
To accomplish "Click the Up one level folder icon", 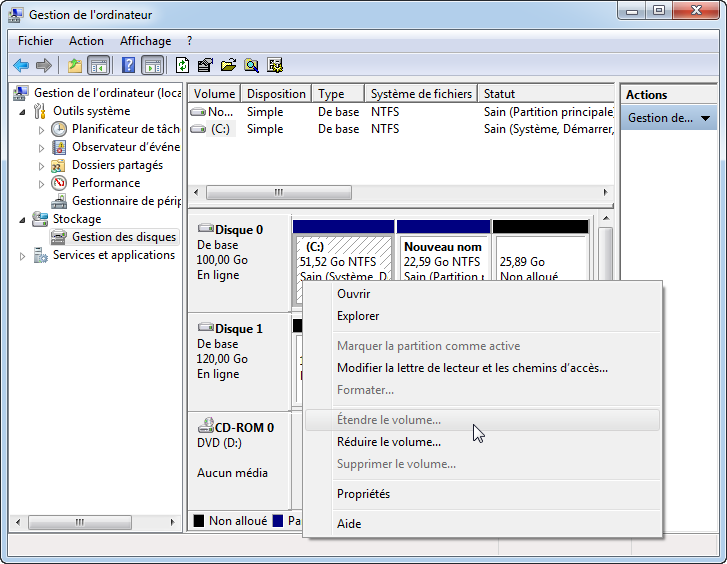I will [75, 66].
